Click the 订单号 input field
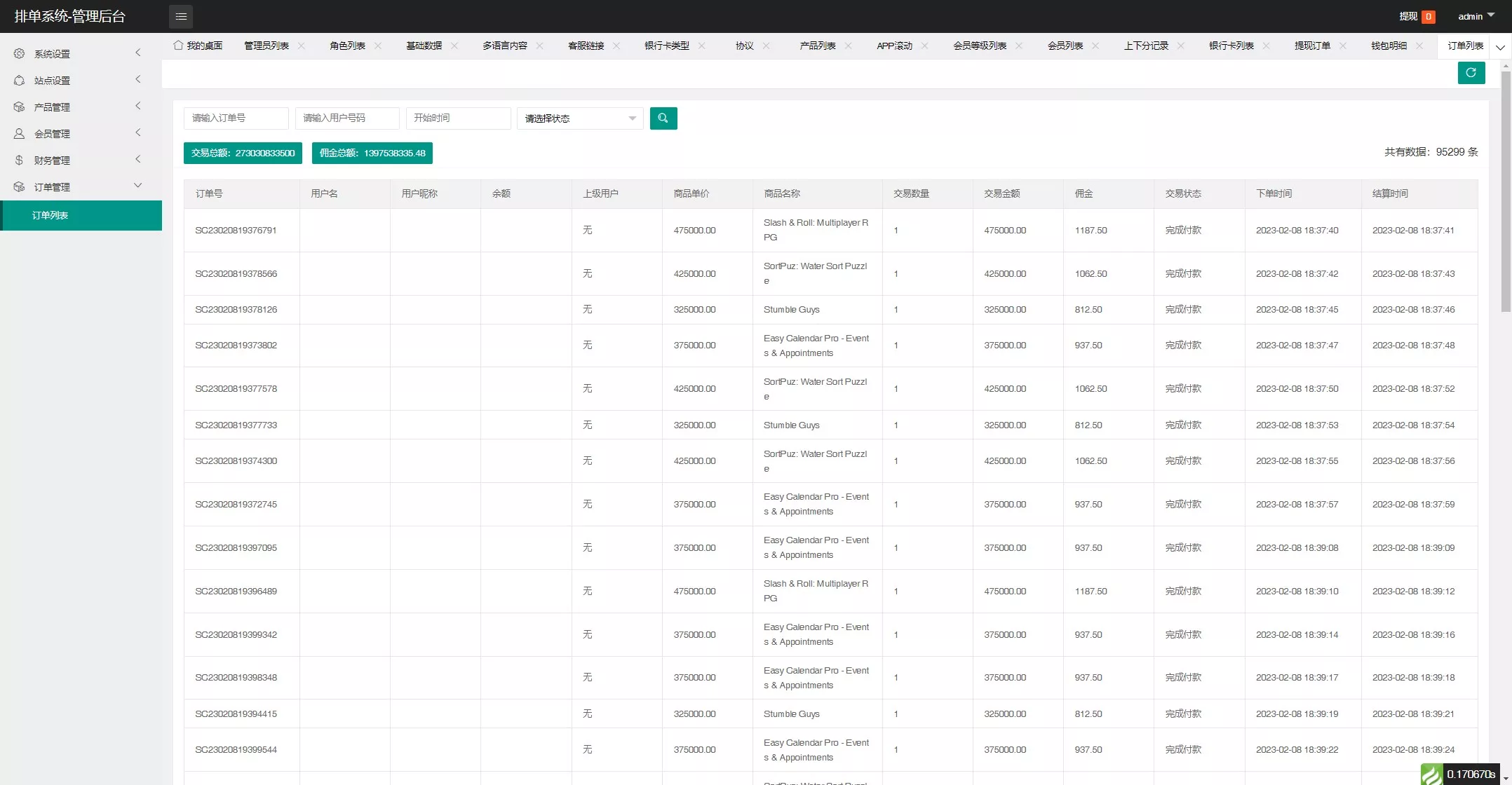Viewport: 1512px width, 785px height. (x=236, y=118)
